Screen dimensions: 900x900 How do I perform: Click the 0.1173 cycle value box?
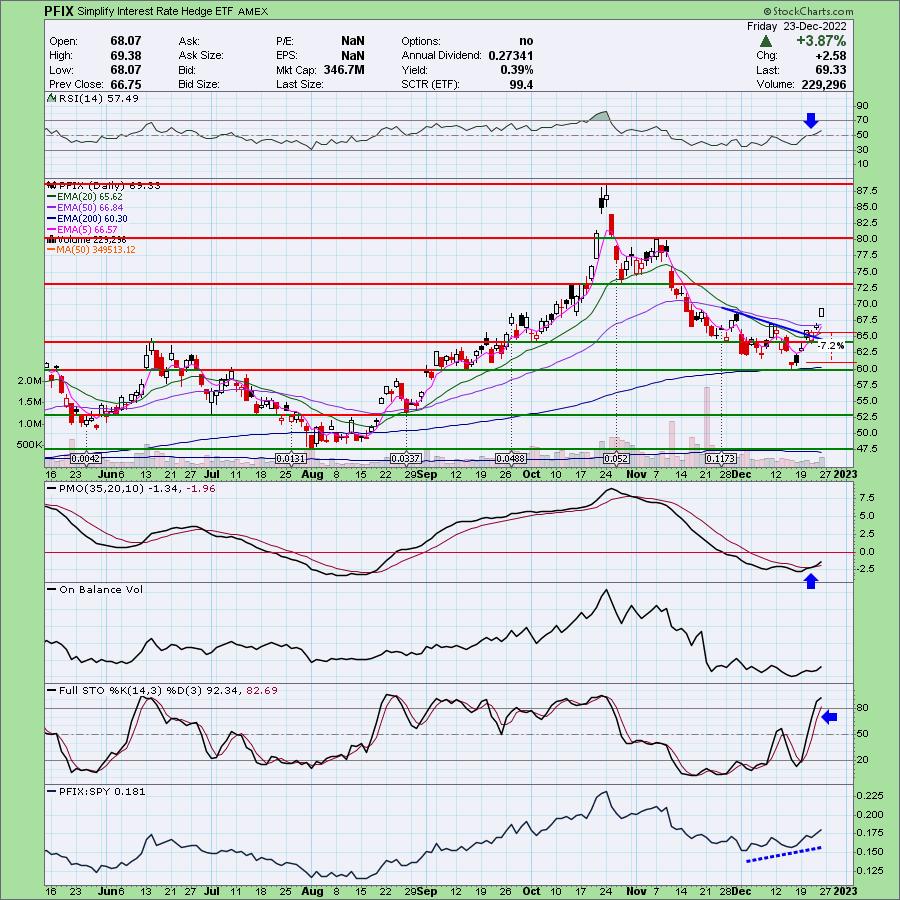[721, 459]
